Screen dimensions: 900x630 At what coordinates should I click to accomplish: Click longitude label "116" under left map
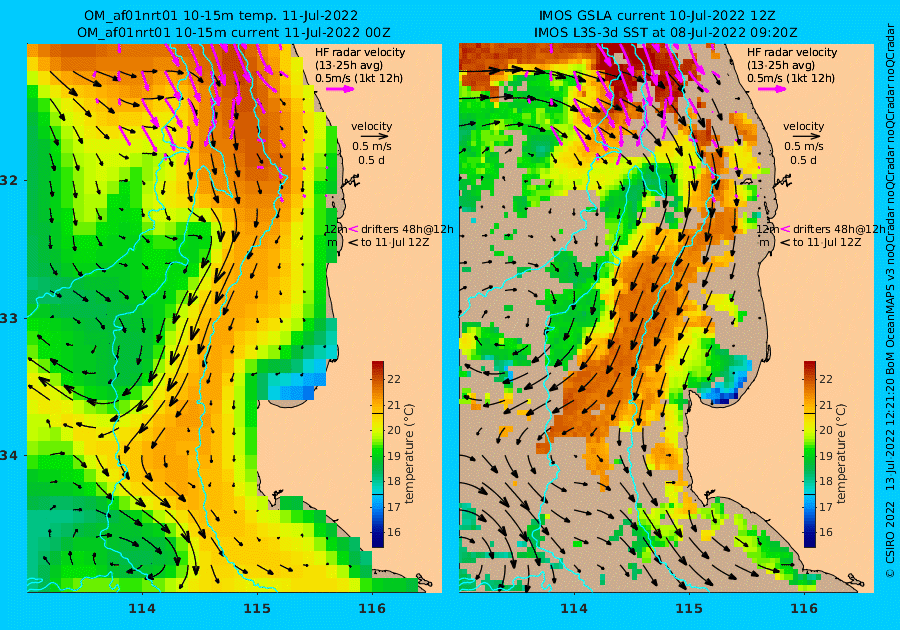[372, 609]
